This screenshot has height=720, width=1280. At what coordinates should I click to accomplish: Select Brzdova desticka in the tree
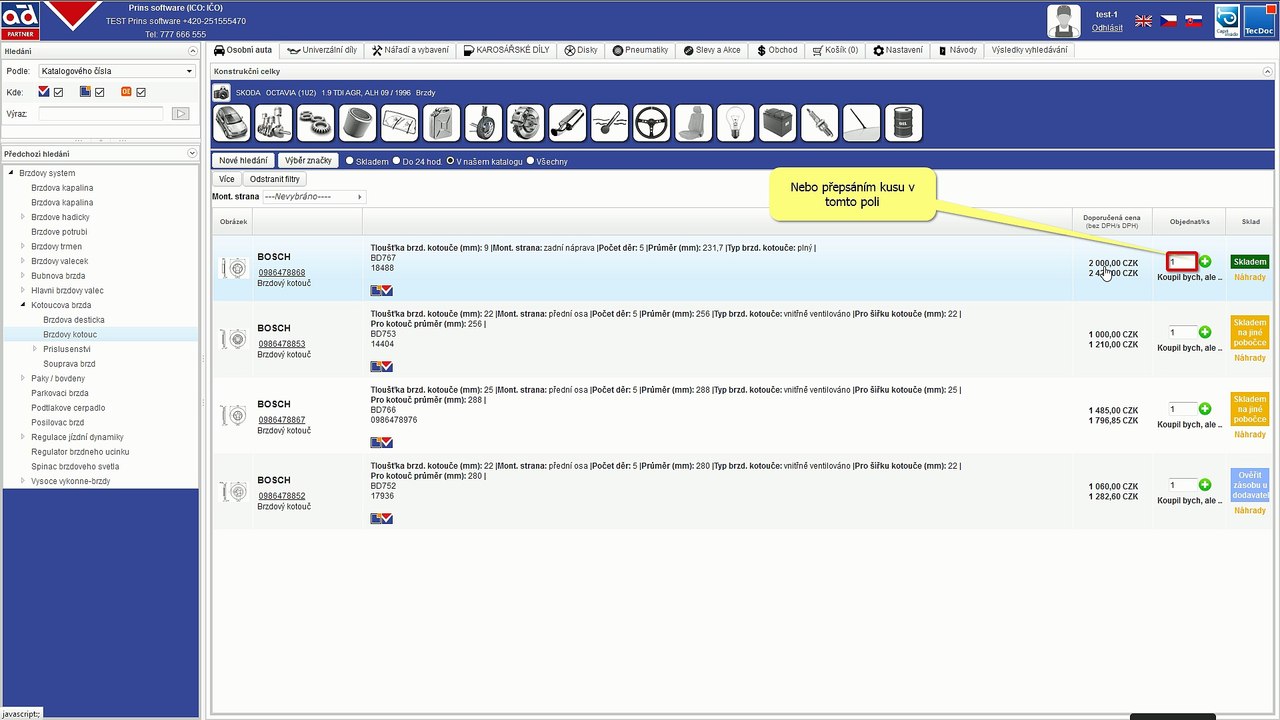tap(74, 320)
